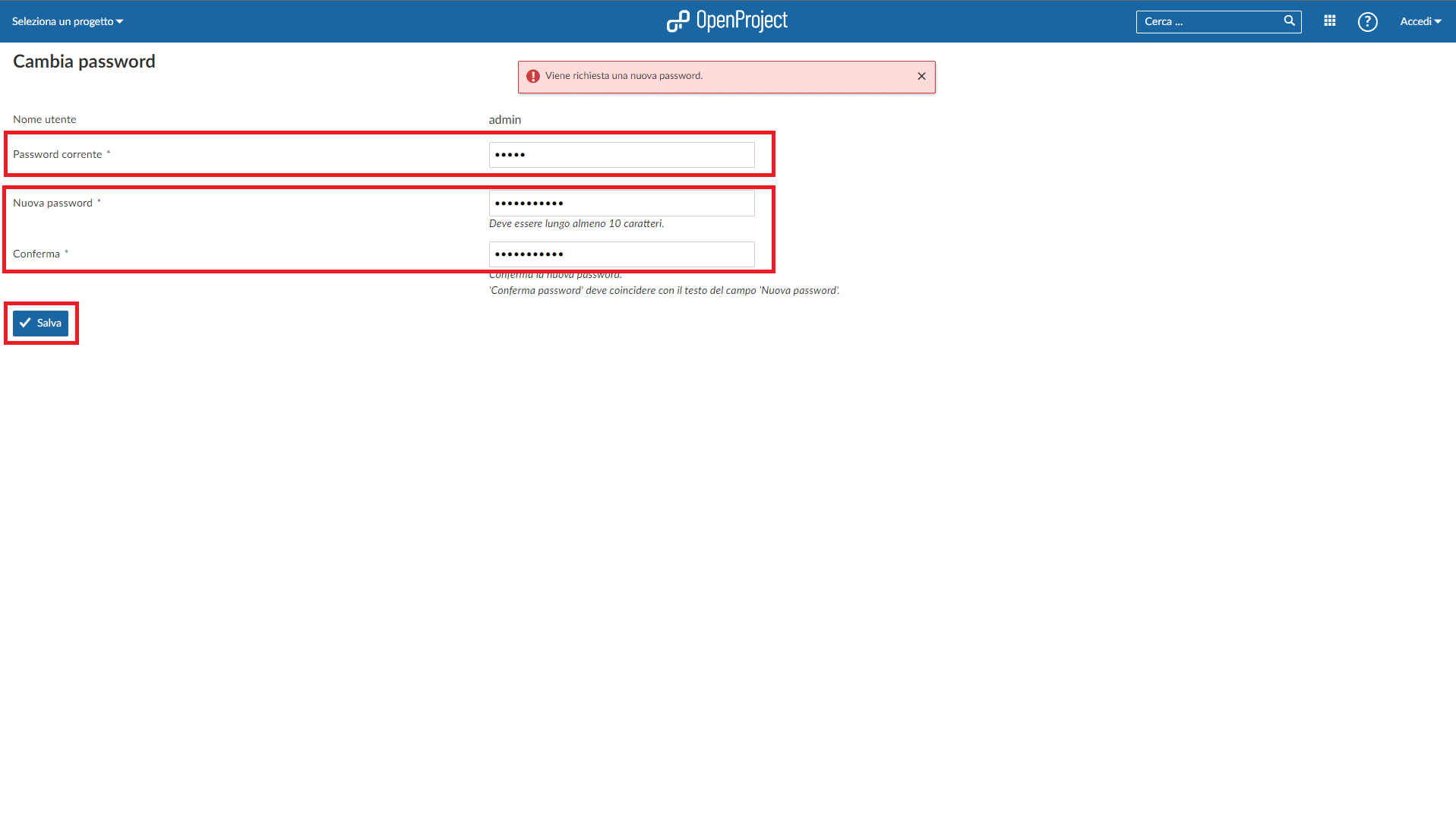Open the "Seleziona un progetto" dropdown

tap(67, 21)
